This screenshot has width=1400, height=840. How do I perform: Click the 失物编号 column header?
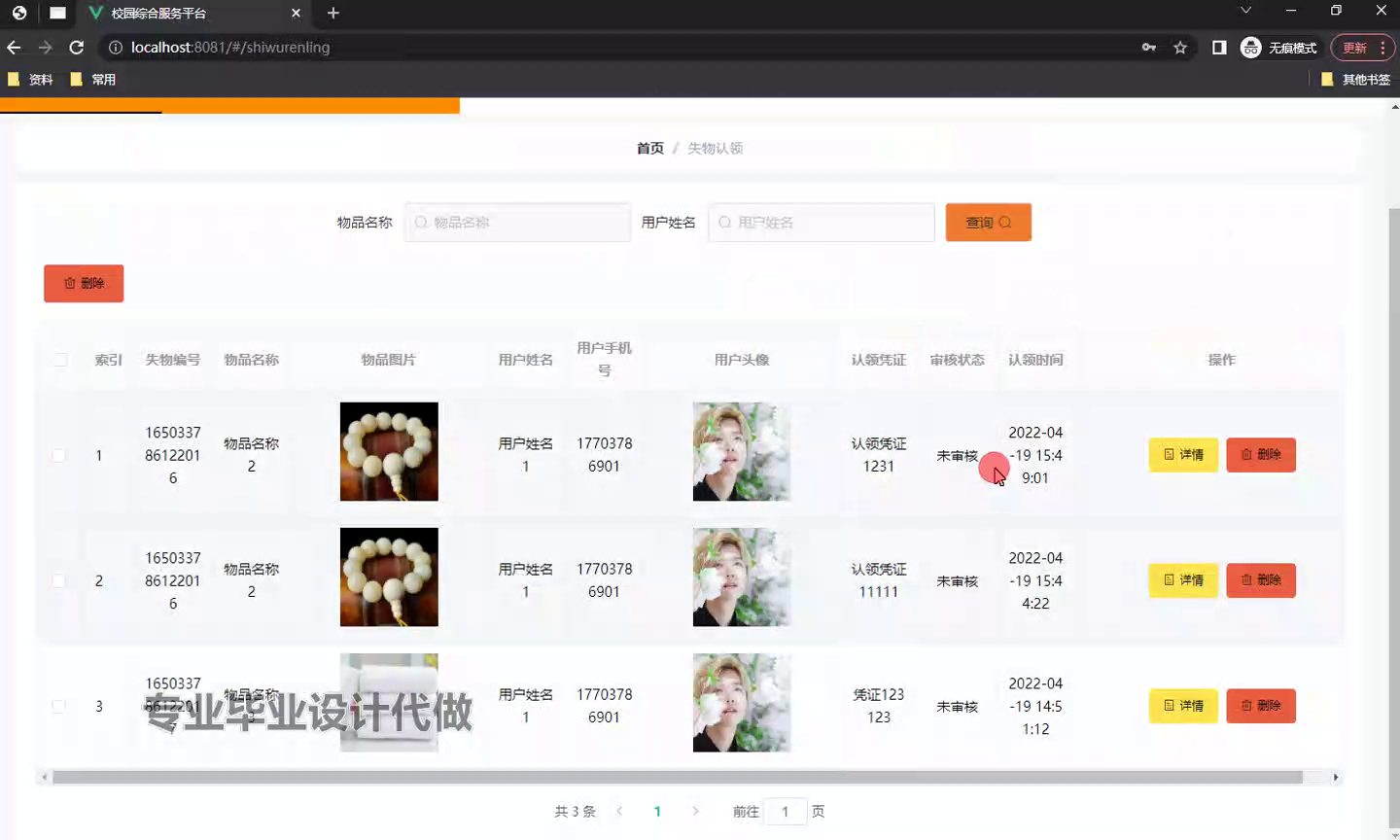pos(173,360)
